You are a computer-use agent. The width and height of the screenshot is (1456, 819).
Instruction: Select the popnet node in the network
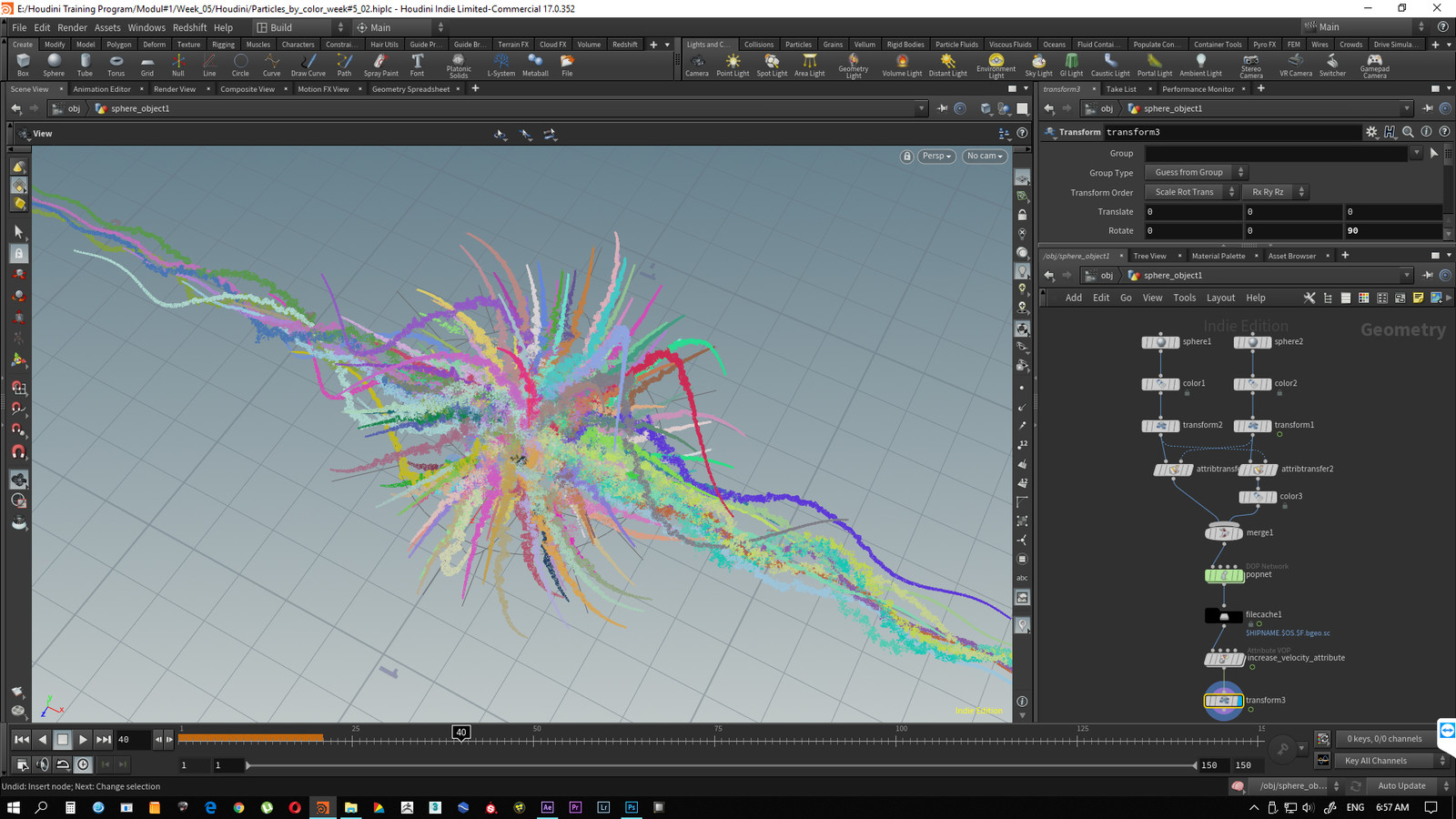pyautogui.click(x=1223, y=575)
